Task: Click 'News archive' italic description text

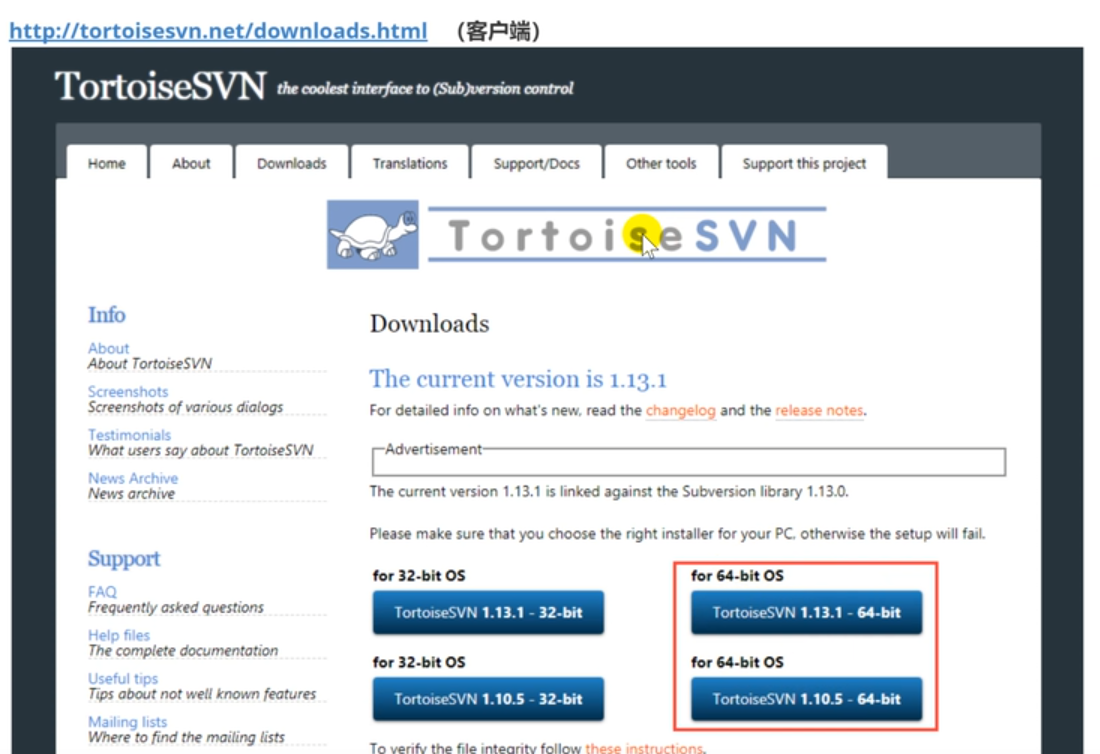Action: click(x=131, y=493)
